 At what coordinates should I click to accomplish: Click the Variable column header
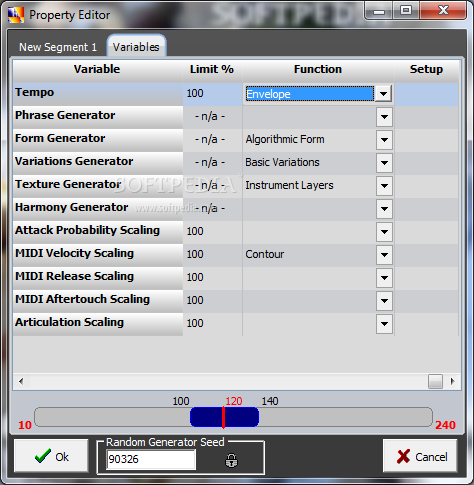(x=97, y=69)
